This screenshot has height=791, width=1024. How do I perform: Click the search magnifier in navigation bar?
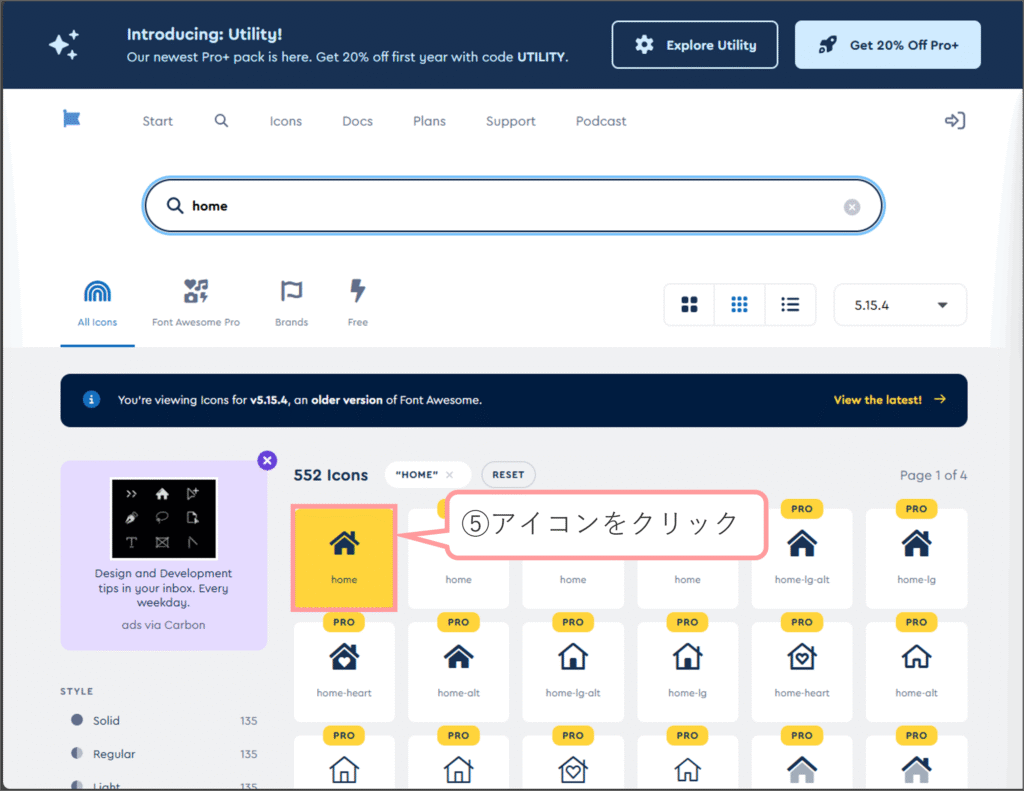point(221,121)
